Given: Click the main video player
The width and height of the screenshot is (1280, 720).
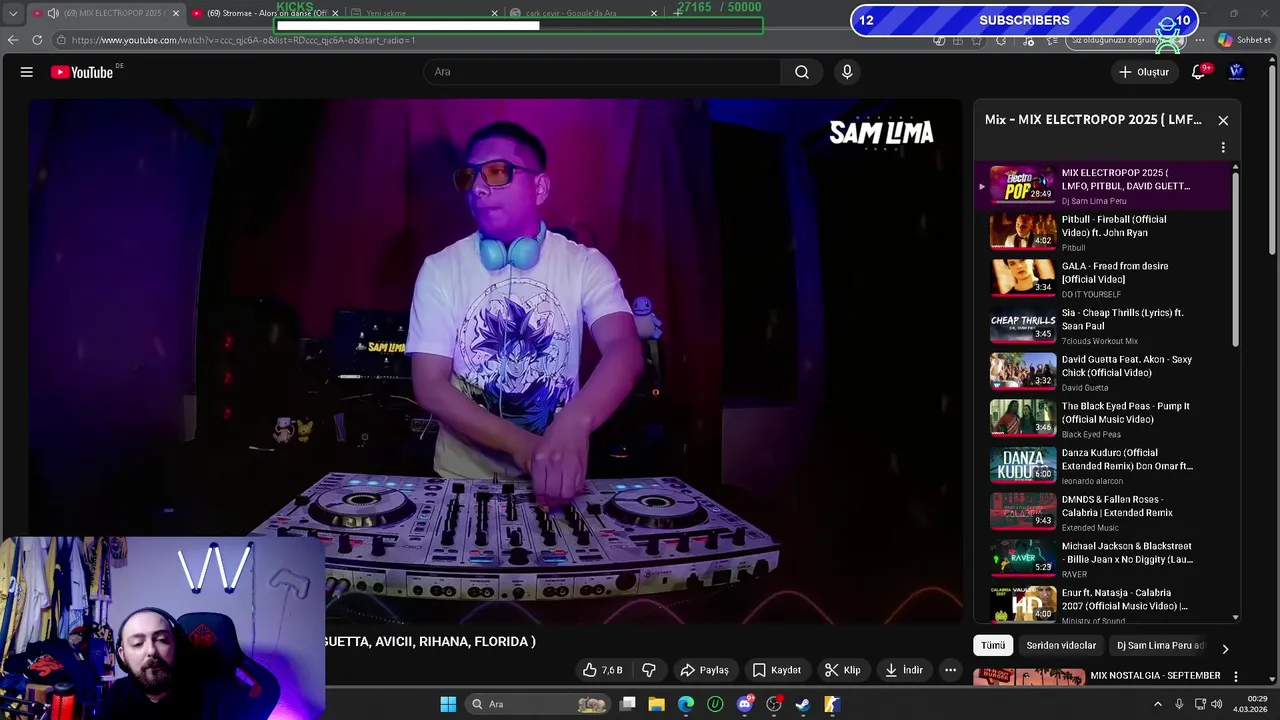Looking at the screenshot, I should [x=495, y=360].
